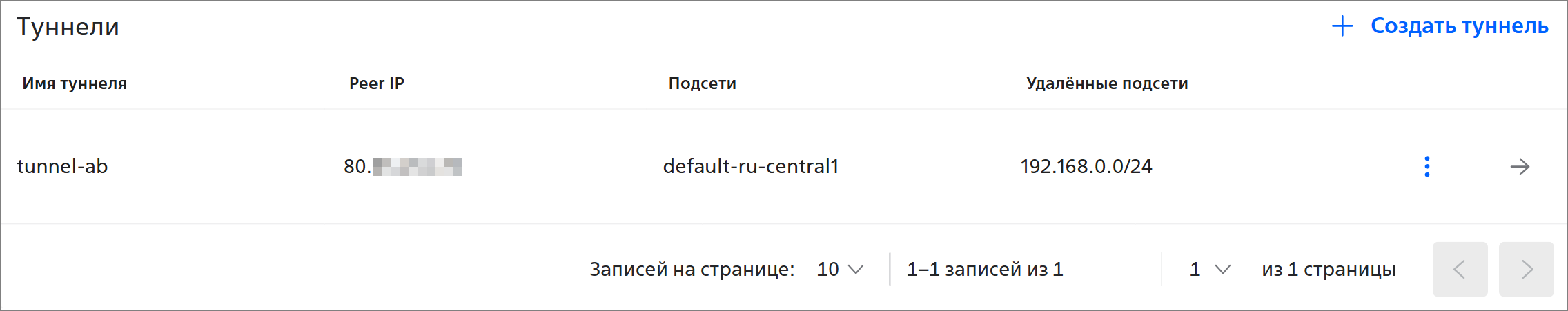The image size is (1568, 311).
Task: Open three-dot menu for tunnel-ab
Action: (1427, 166)
